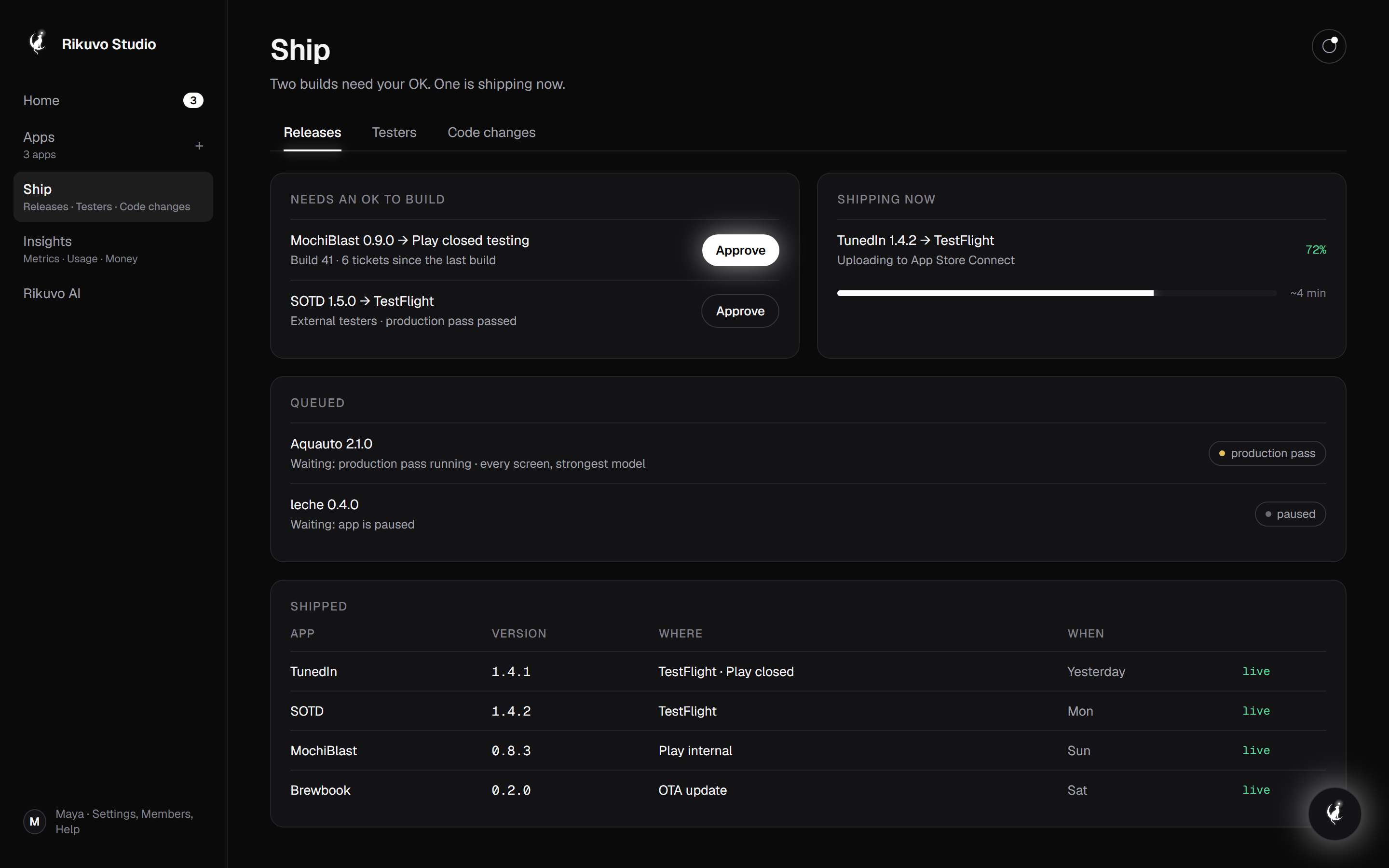Screen dimensions: 1389x868
Task: Select the Ship sidebar item
Action: (x=113, y=197)
